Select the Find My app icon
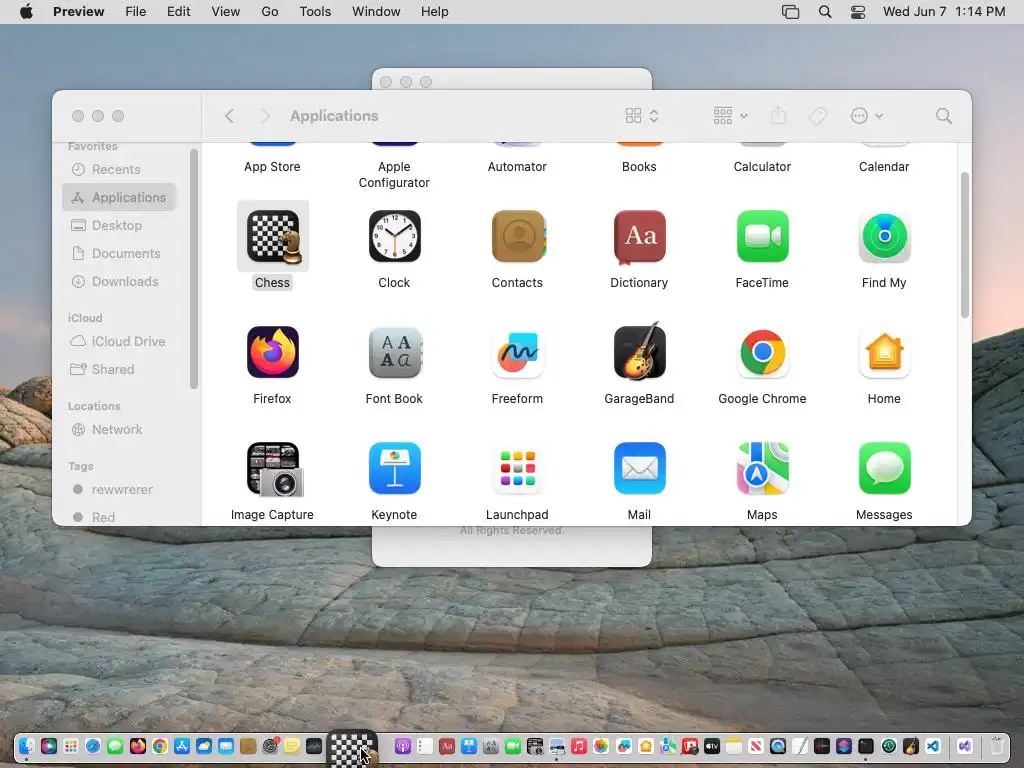 point(884,236)
